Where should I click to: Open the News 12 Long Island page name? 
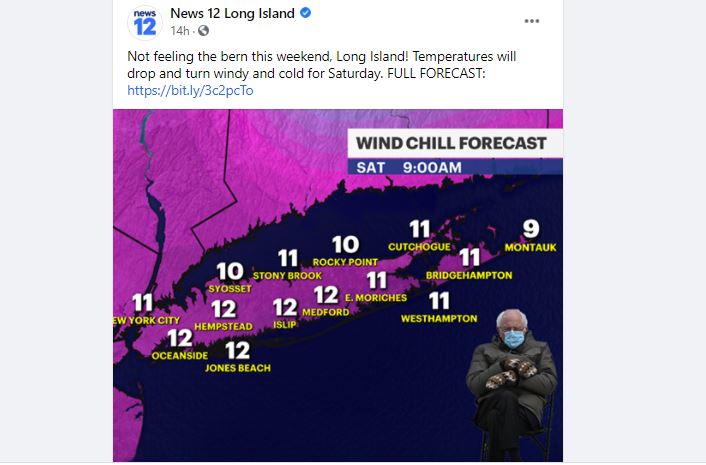232,14
